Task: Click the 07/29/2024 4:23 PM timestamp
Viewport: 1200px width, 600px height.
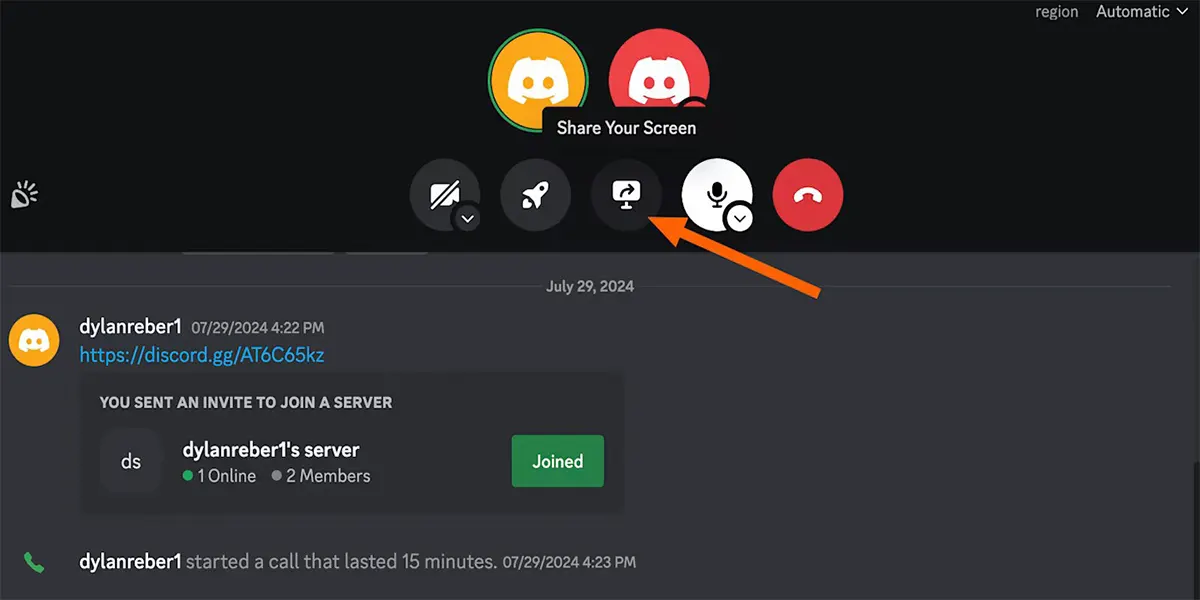Action: [x=569, y=563]
